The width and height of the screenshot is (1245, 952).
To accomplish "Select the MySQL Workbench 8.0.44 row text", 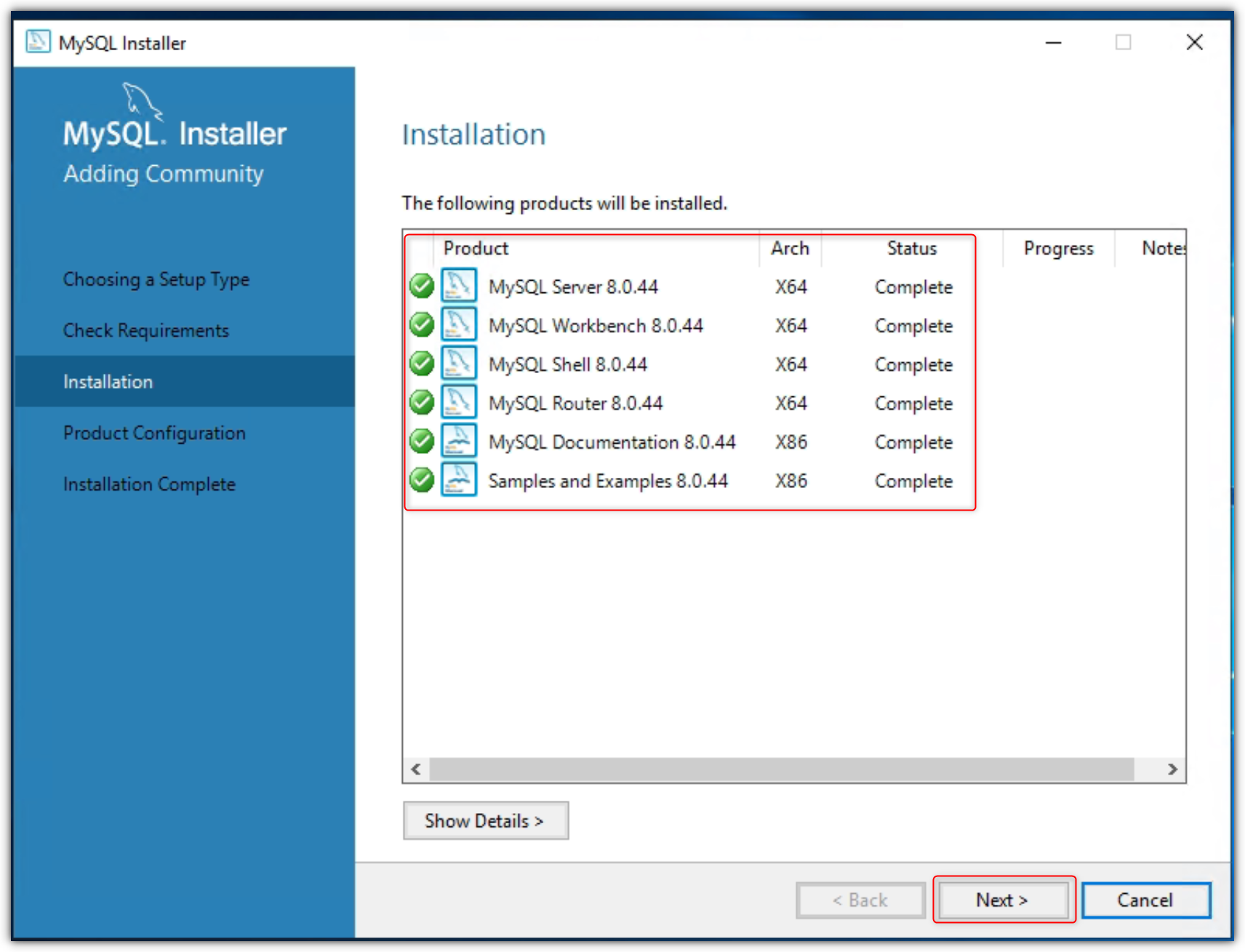I will (596, 325).
